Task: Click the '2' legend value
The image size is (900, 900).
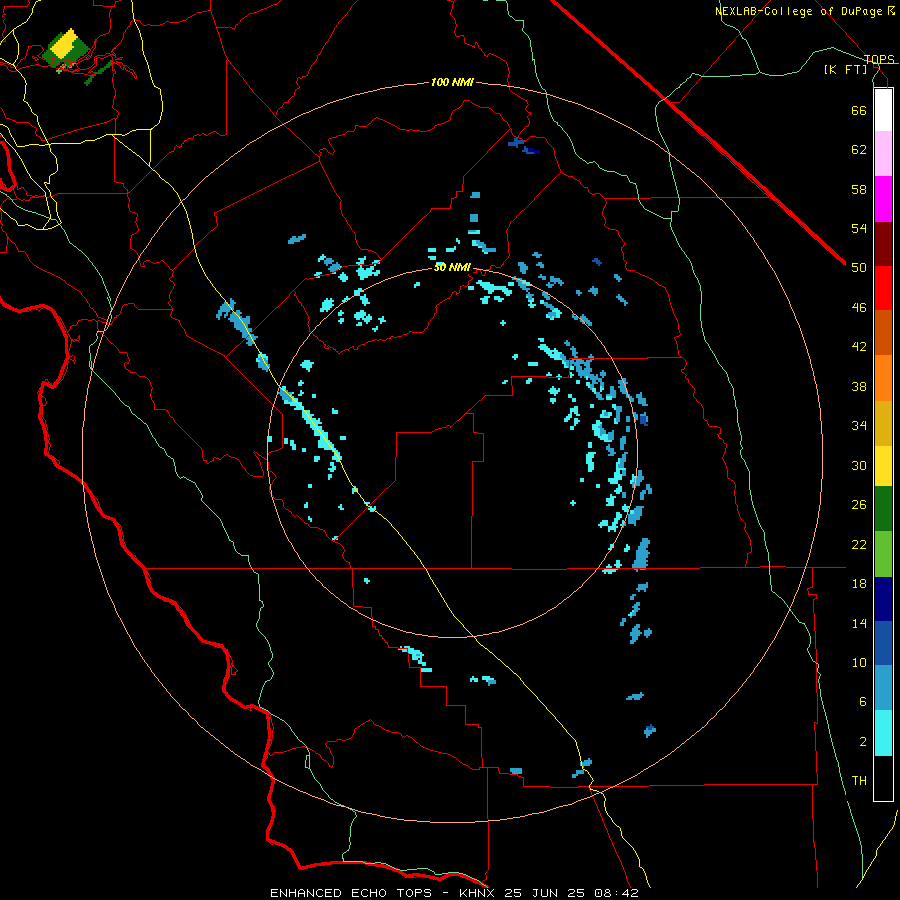Action: [x=863, y=742]
